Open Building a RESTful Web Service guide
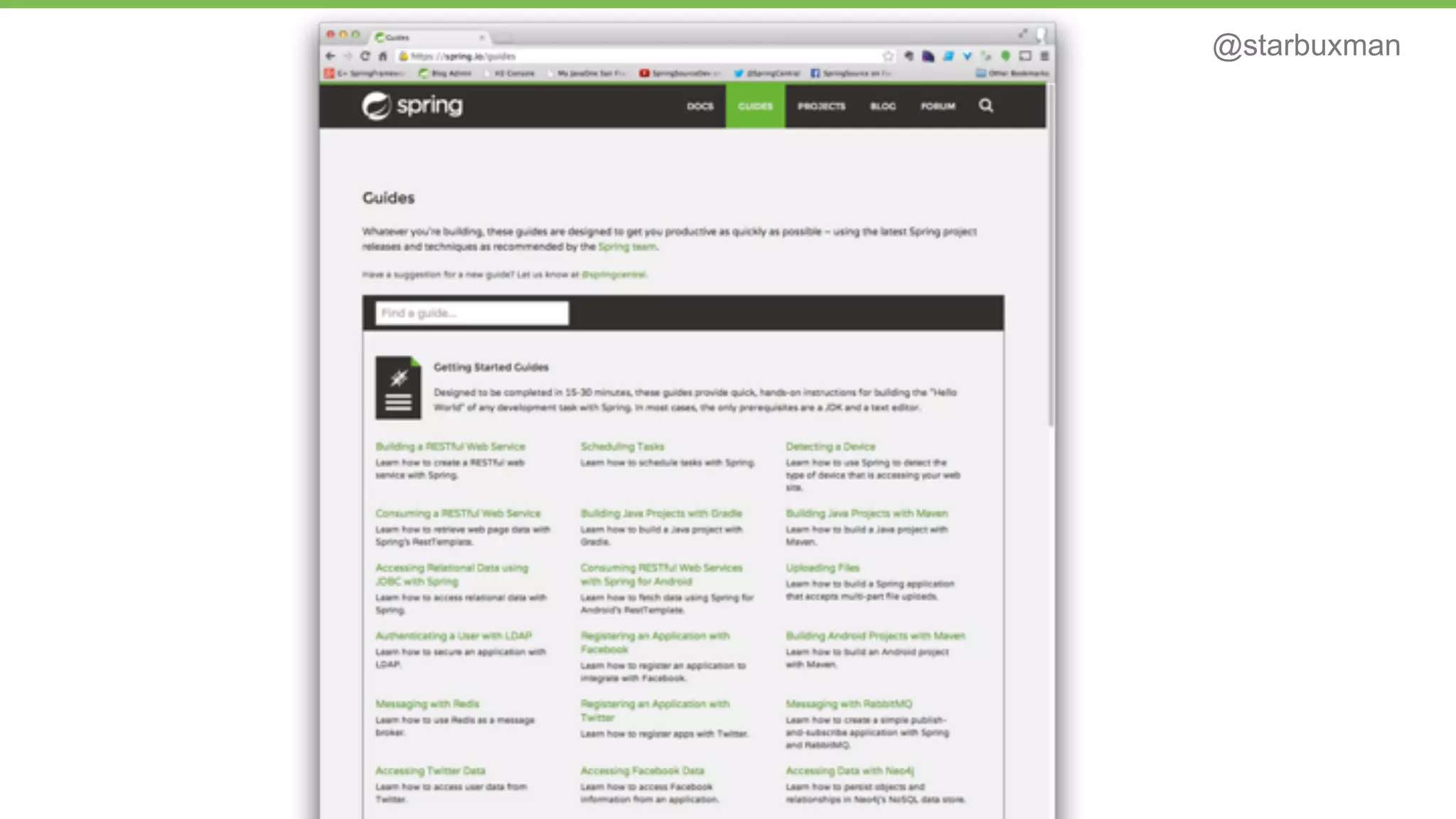Image resolution: width=1456 pixels, height=819 pixels. 450,446
